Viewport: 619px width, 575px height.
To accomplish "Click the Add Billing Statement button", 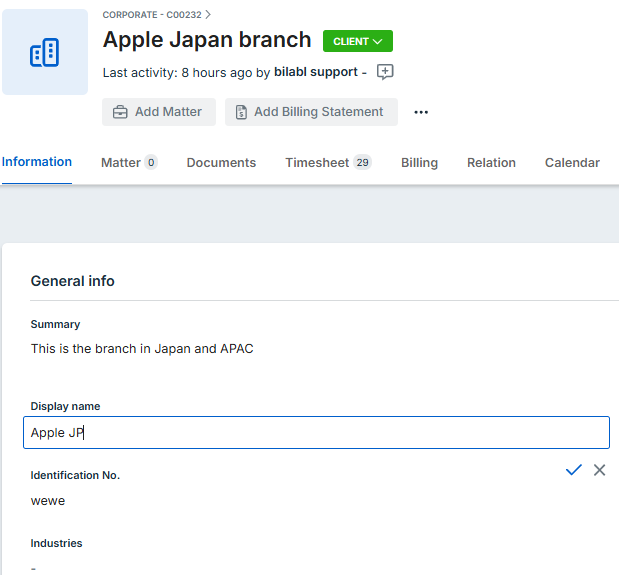I will pos(311,112).
